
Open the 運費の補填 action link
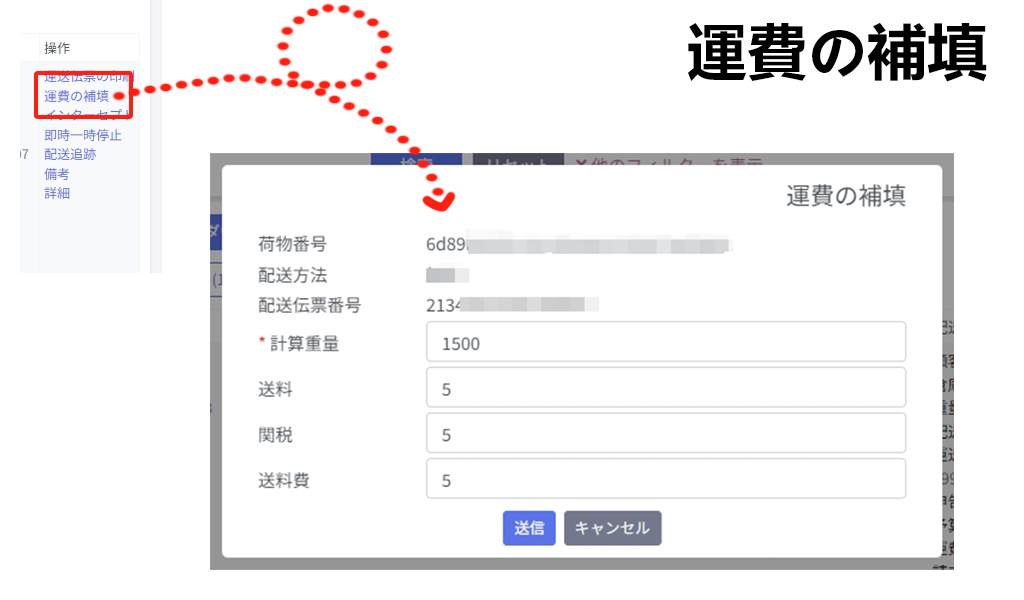[76, 97]
